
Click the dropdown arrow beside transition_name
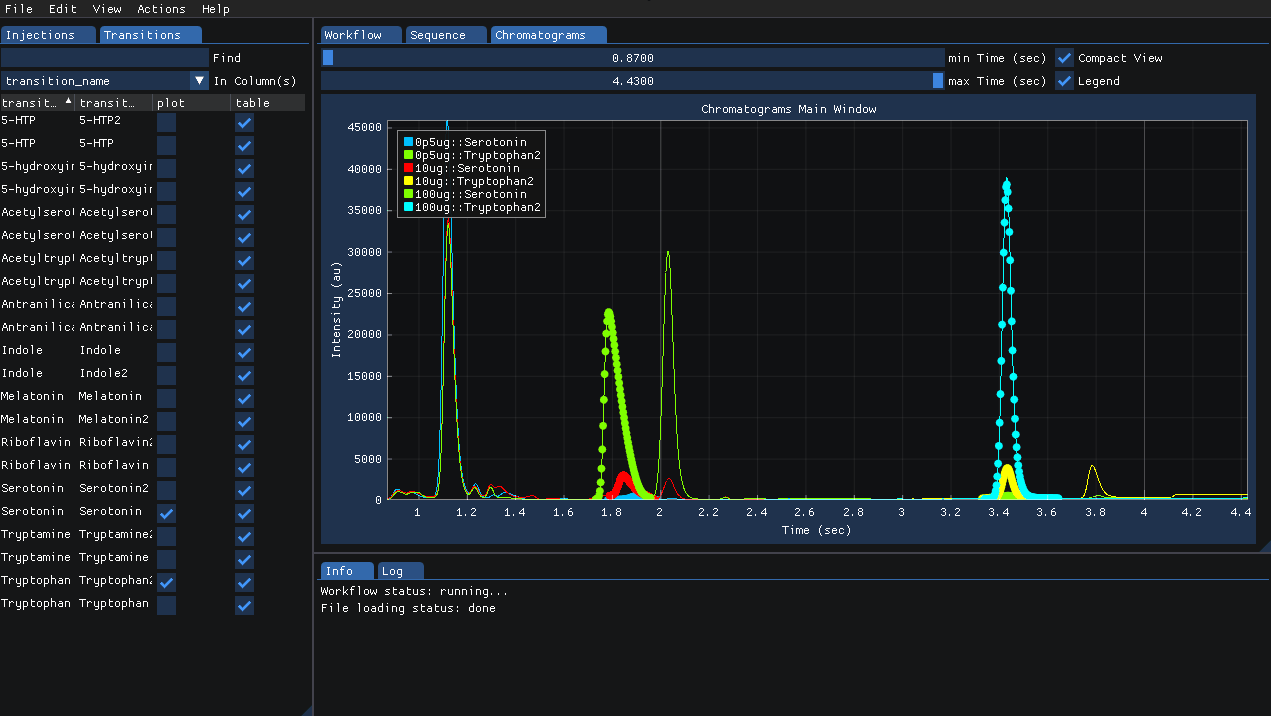click(x=199, y=81)
